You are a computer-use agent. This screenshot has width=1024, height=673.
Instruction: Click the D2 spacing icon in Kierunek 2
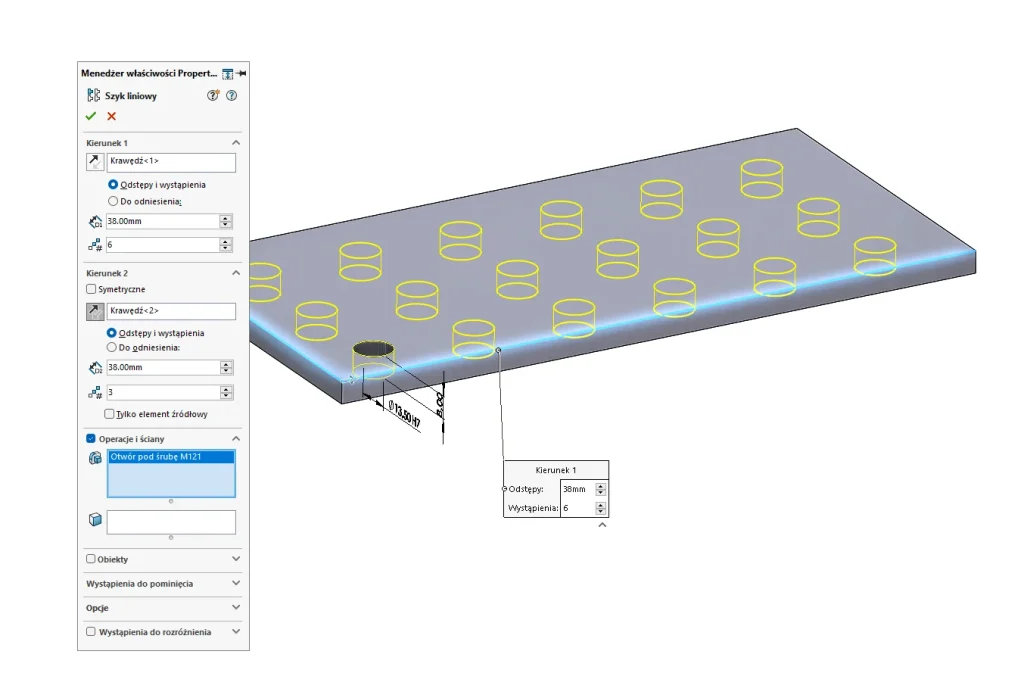click(95, 368)
